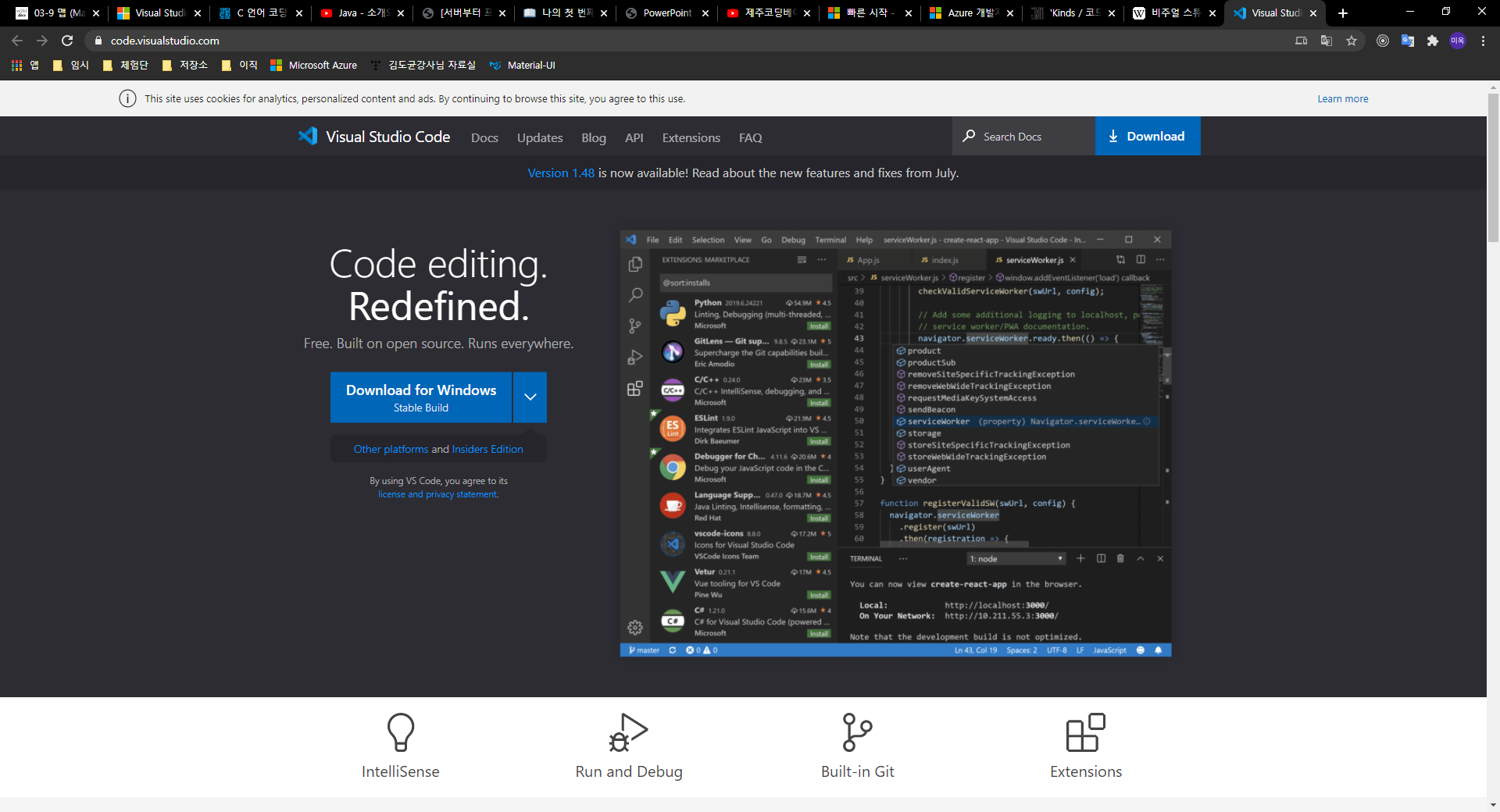The image size is (1500, 812).
Task: Click the browser forward arrow
Action: coord(42,41)
